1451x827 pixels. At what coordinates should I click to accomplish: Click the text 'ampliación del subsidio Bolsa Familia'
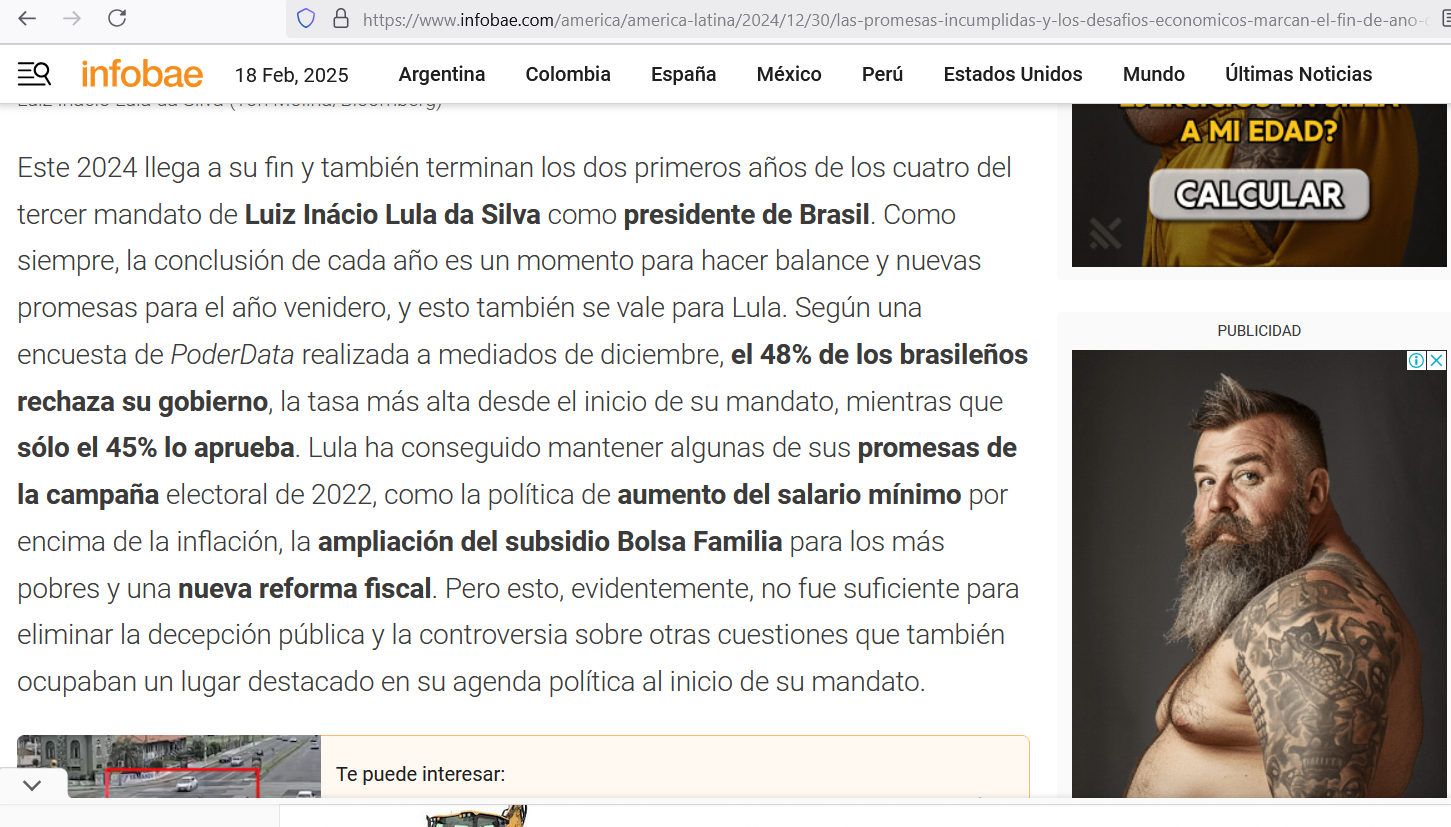coord(550,542)
